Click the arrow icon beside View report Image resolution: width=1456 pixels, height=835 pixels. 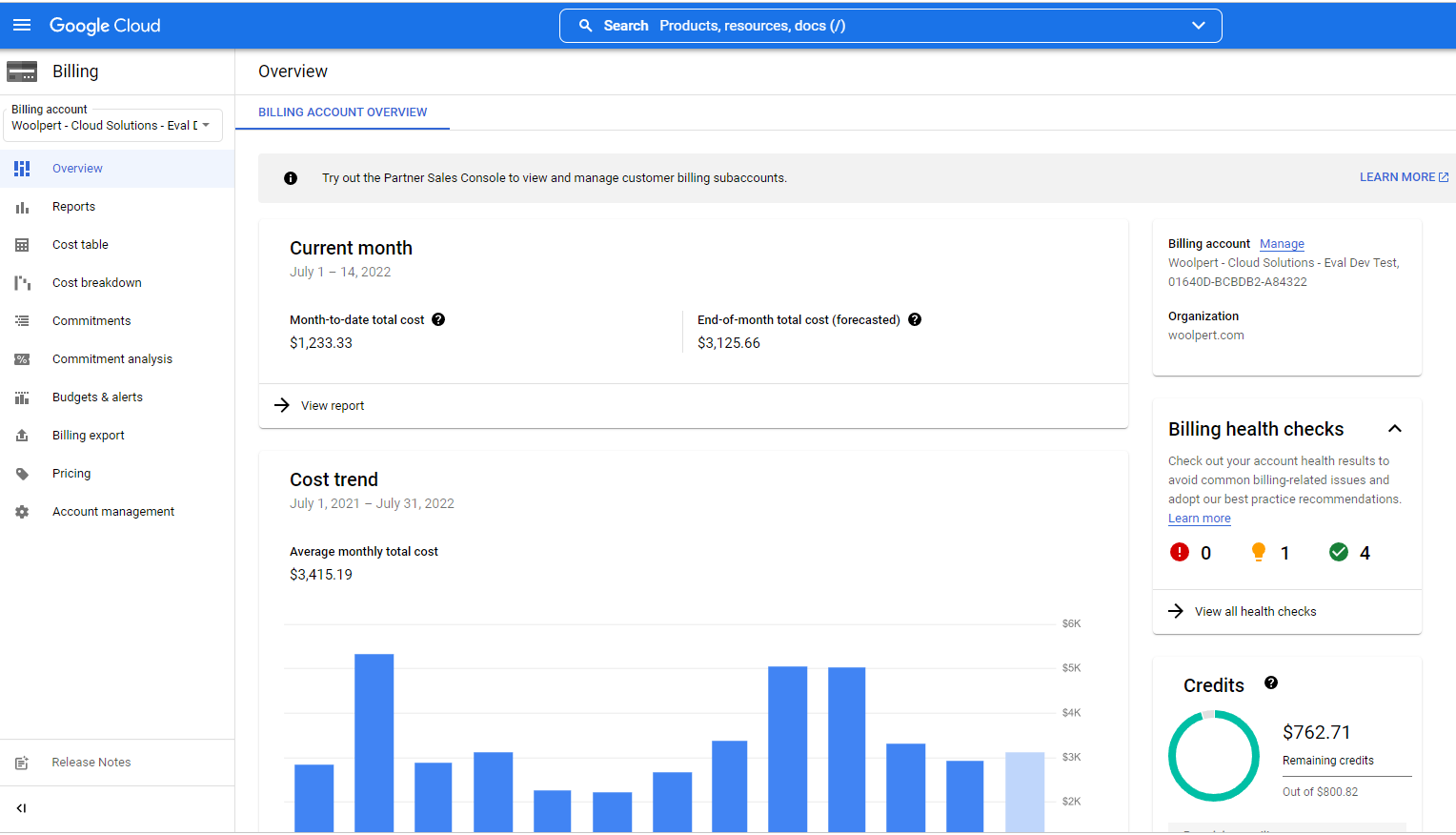pos(282,405)
